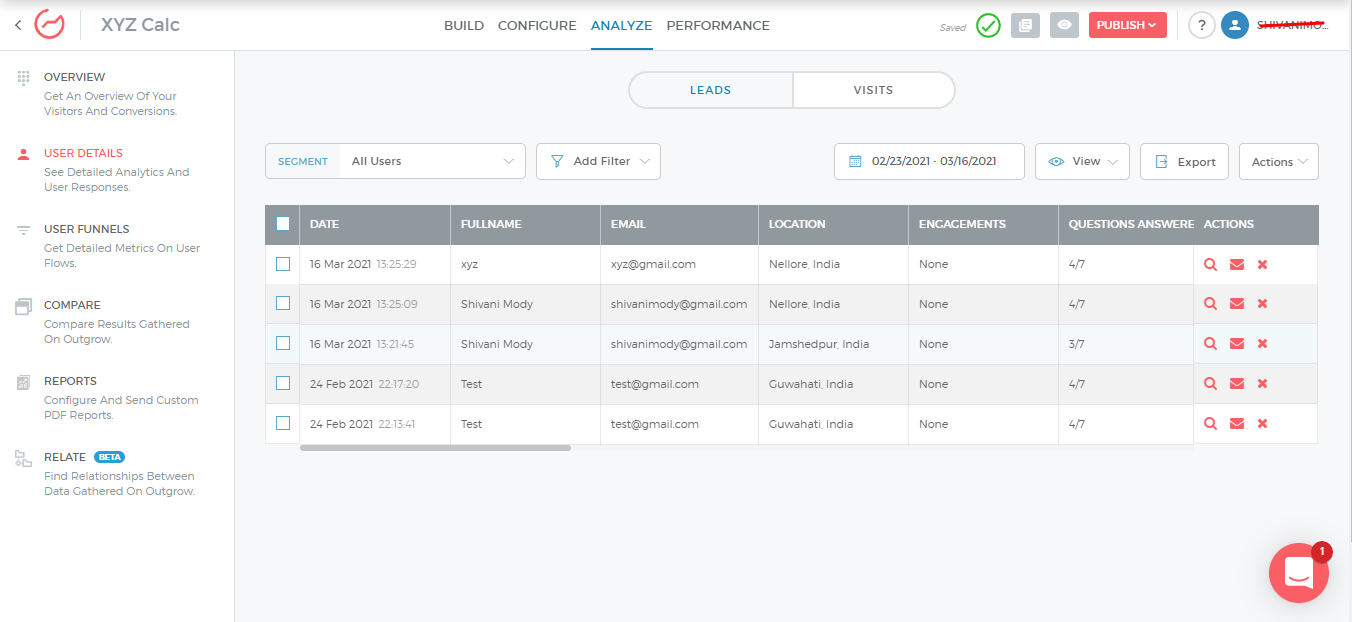This screenshot has width=1352, height=622.
Task: Click the Reports sidebar label
Action: tap(70, 381)
